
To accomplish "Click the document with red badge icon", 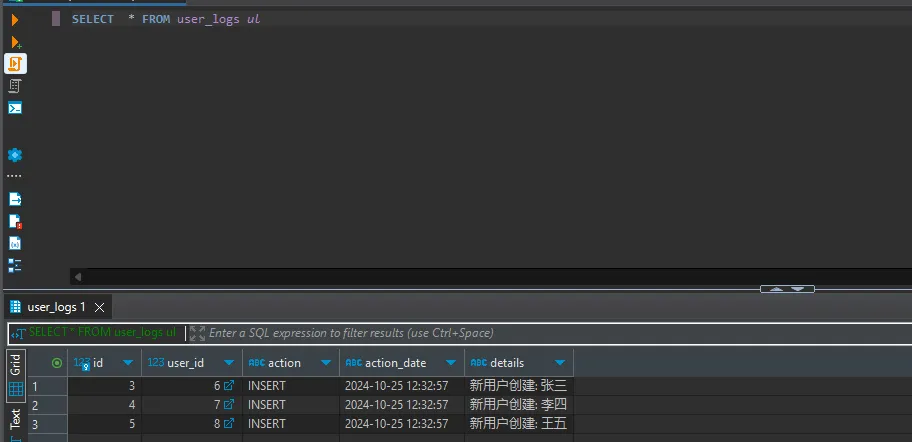I will [x=15, y=221].
